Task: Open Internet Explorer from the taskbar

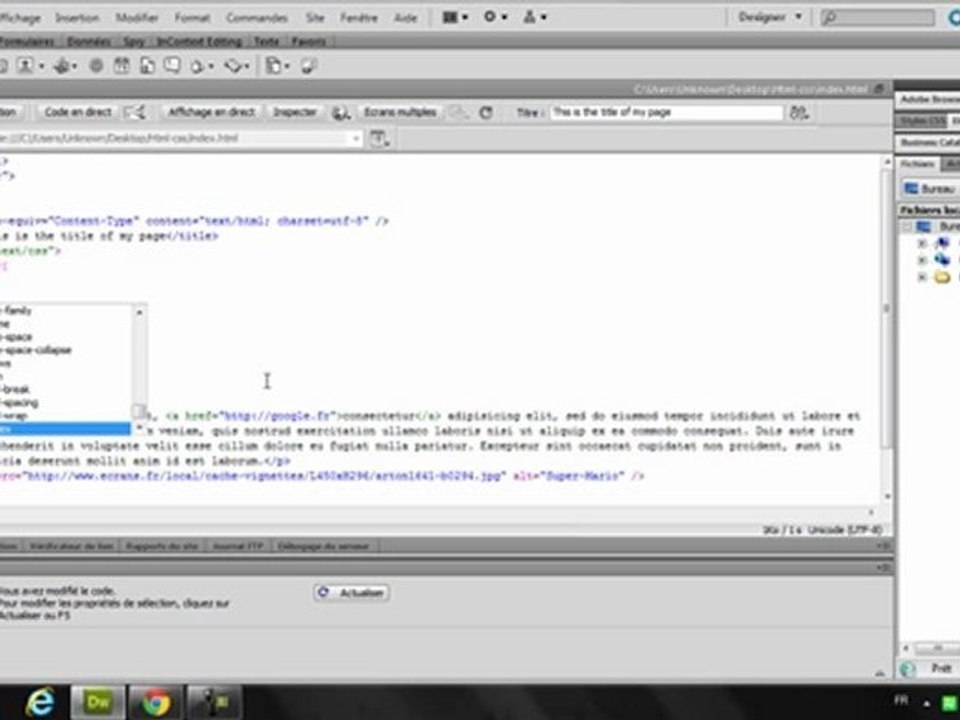Action: pyautogui.click(x=40, y=702)
